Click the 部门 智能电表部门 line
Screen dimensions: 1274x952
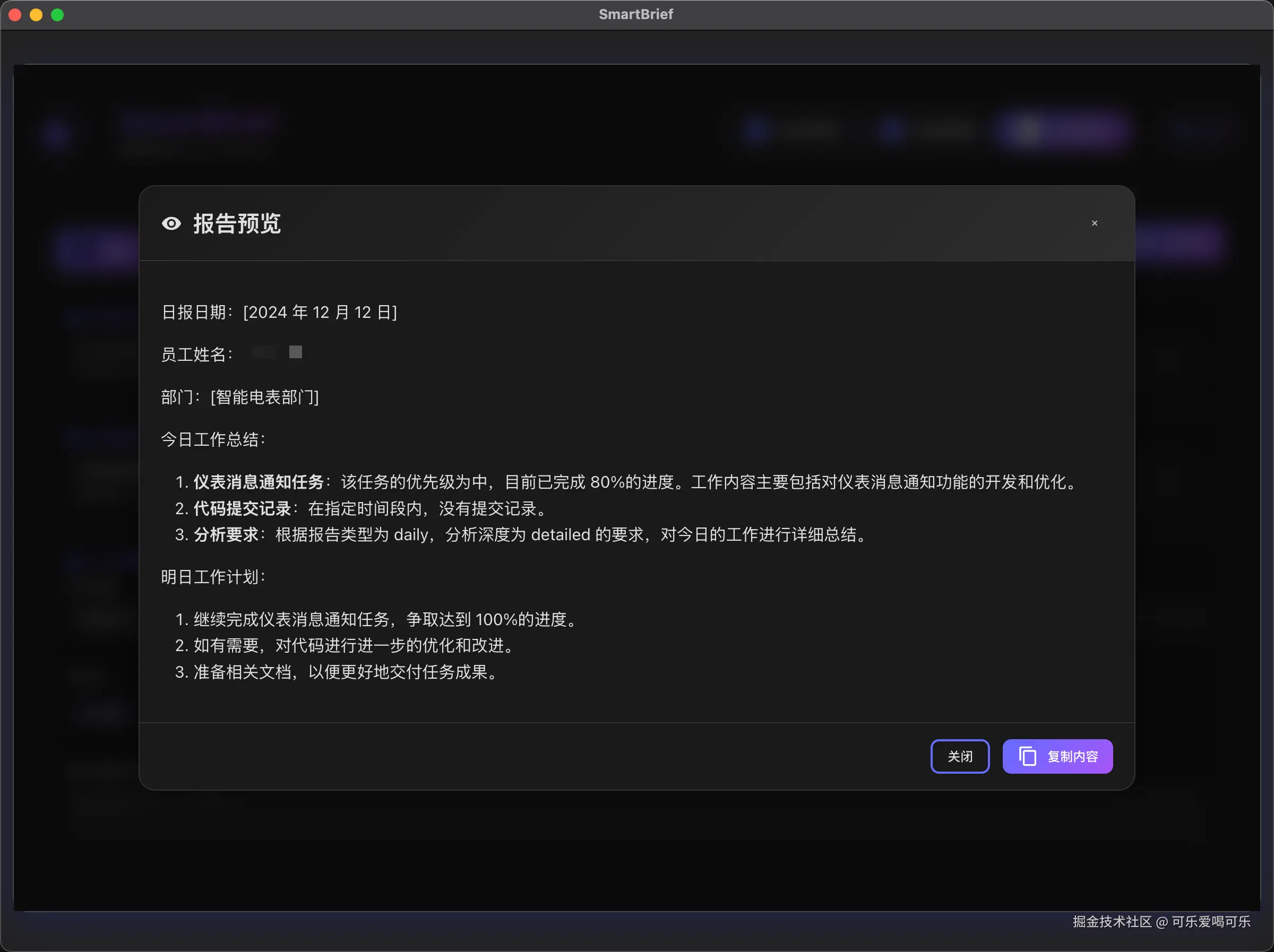[239, 397]
